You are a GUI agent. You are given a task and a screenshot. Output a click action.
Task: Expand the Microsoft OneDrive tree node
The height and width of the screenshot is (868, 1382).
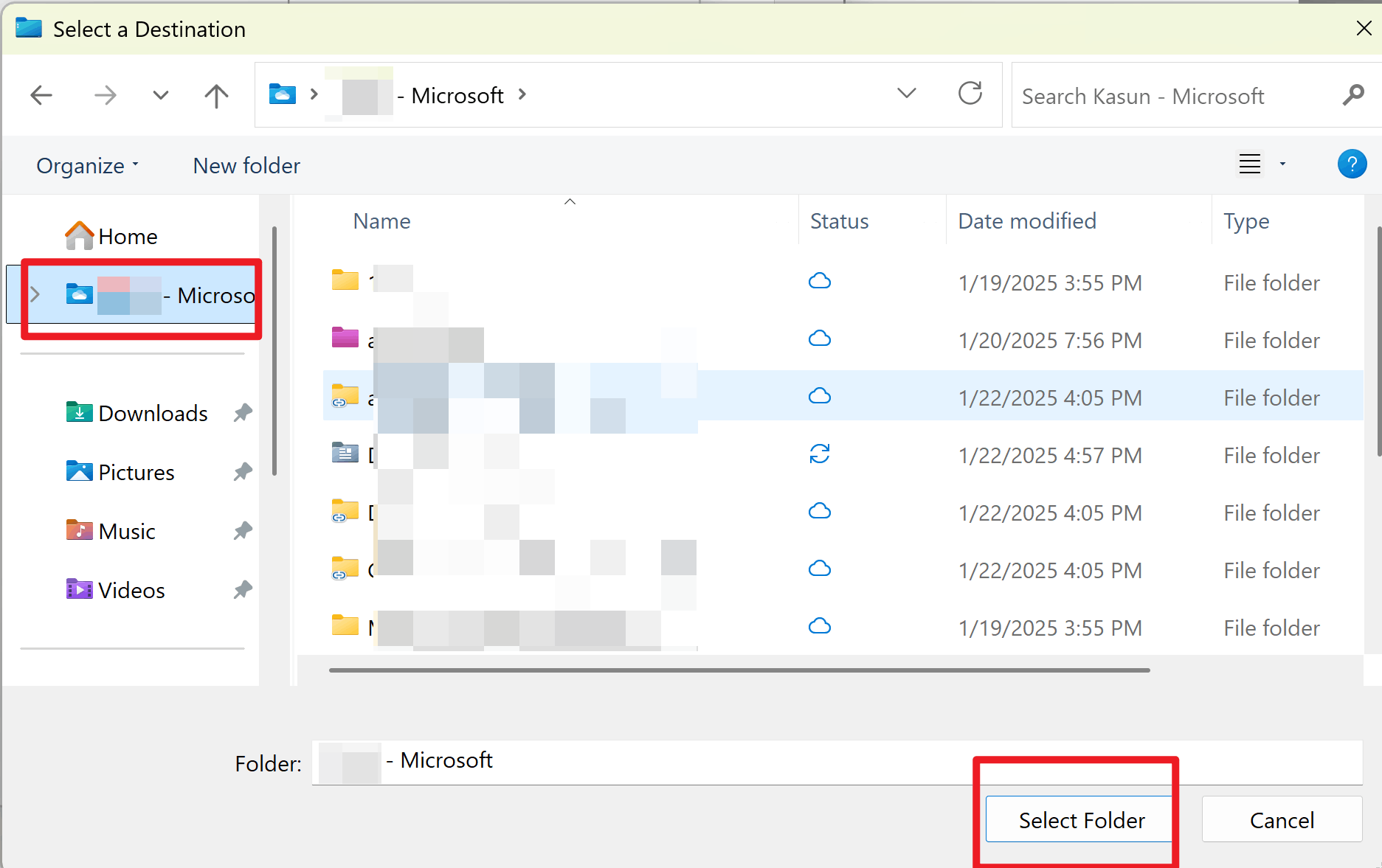(x=35, y=294)
